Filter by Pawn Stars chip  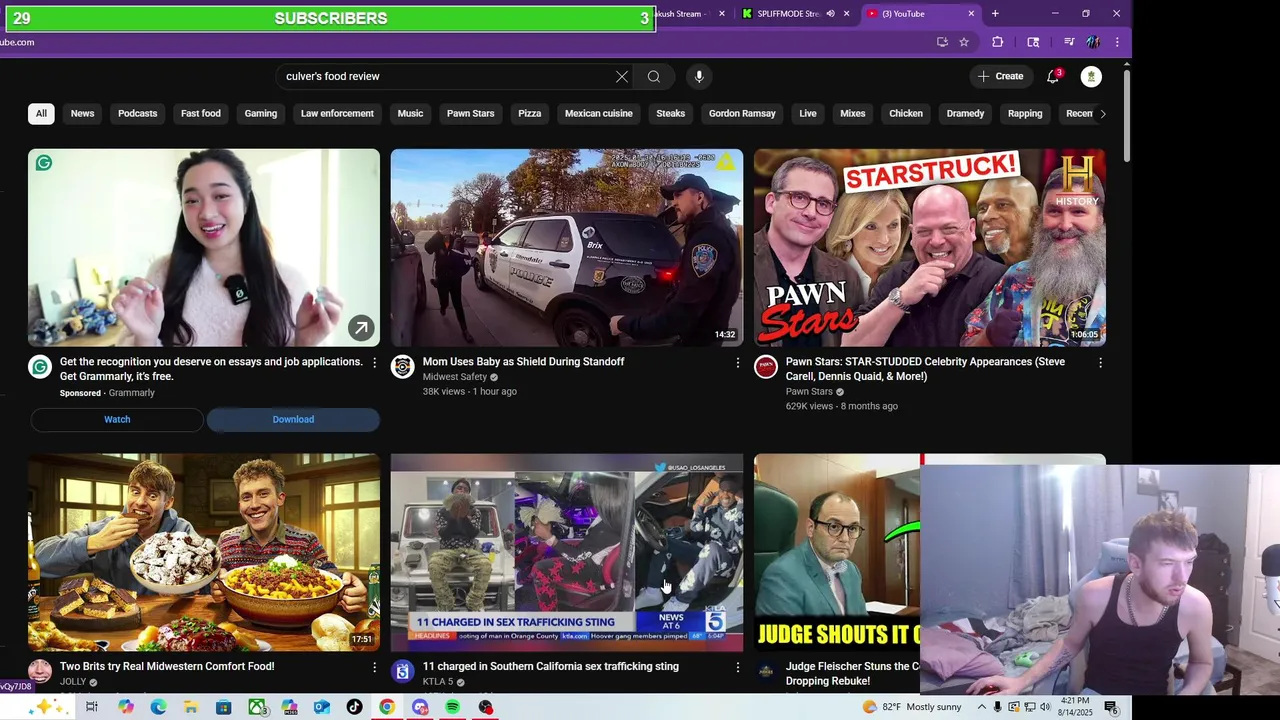tap(470, 114)
